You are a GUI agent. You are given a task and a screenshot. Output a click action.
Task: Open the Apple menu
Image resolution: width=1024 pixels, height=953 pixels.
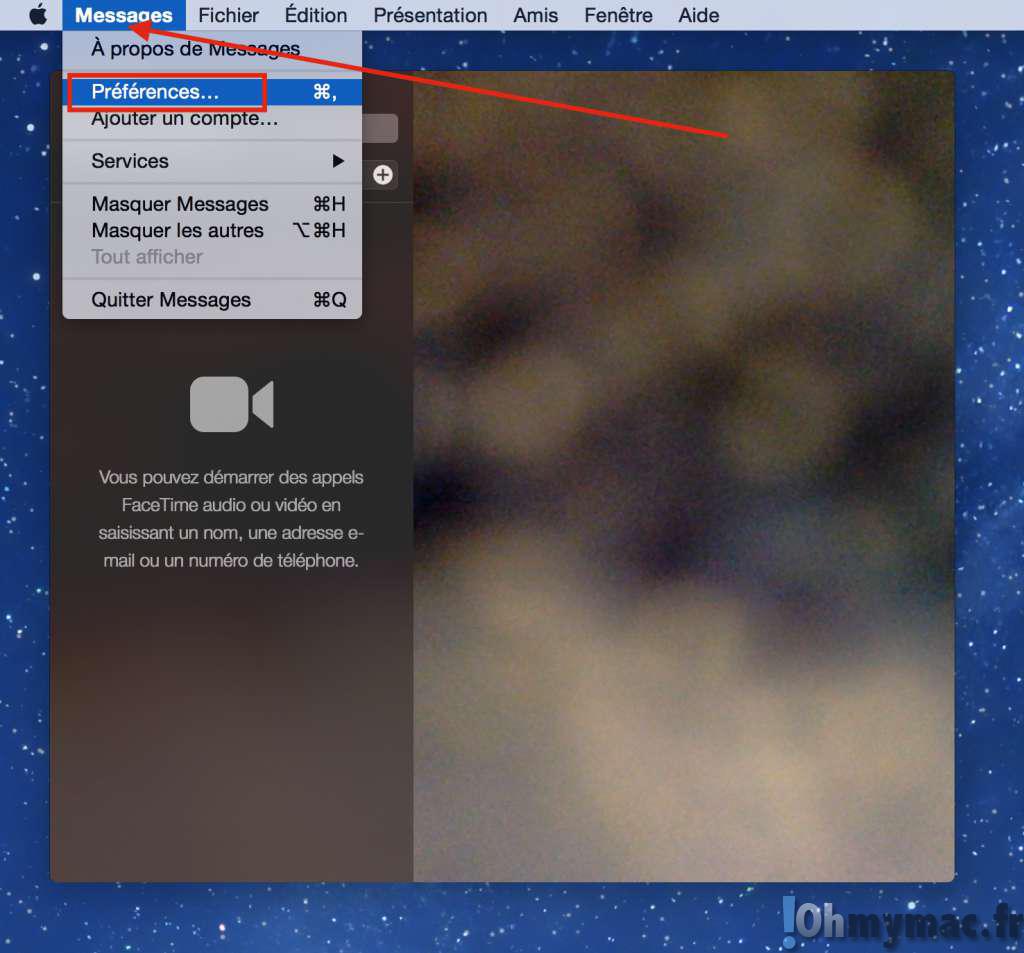[x=38, y=14]
